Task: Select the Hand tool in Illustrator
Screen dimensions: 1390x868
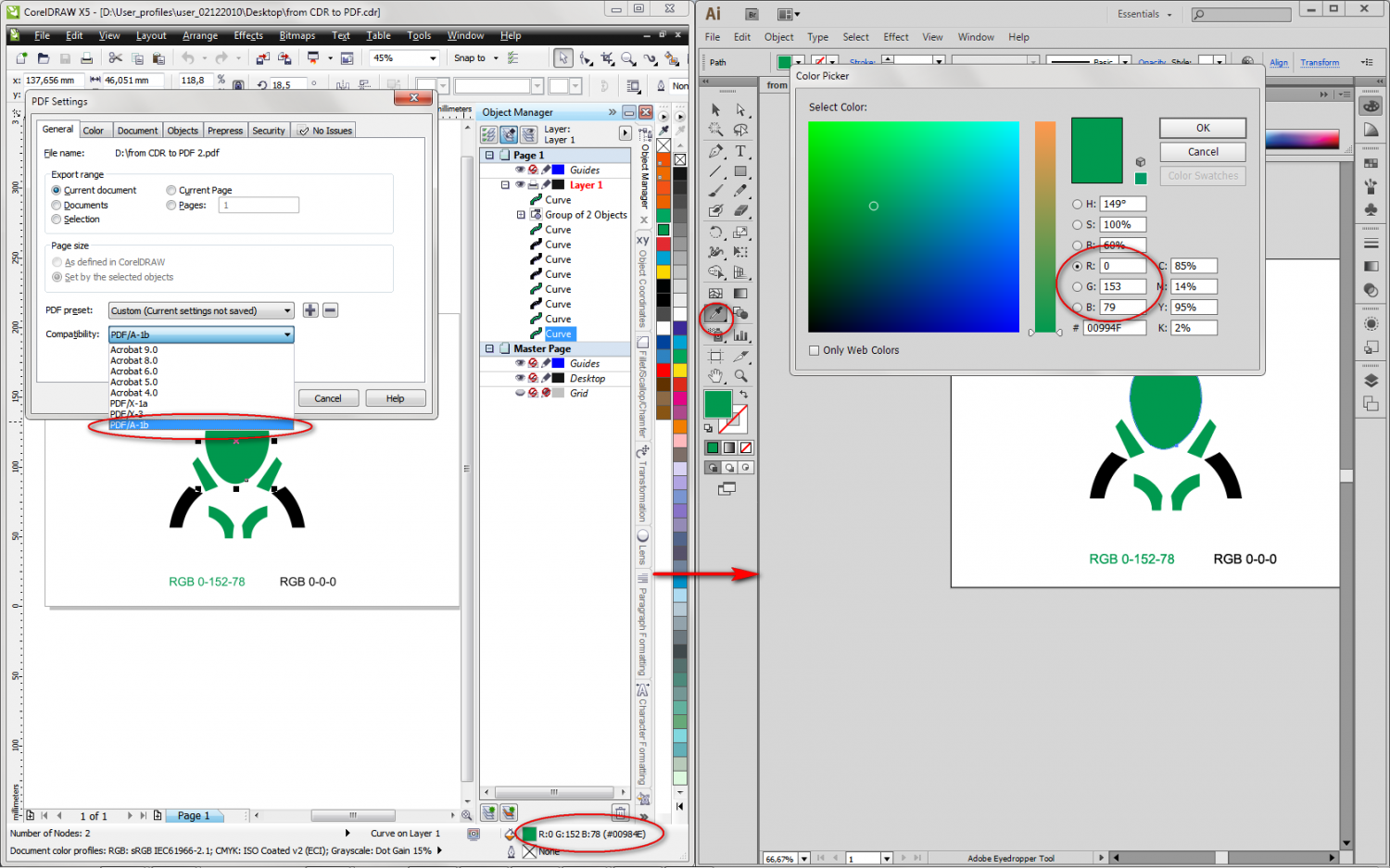Action: (x=715, y=375)
